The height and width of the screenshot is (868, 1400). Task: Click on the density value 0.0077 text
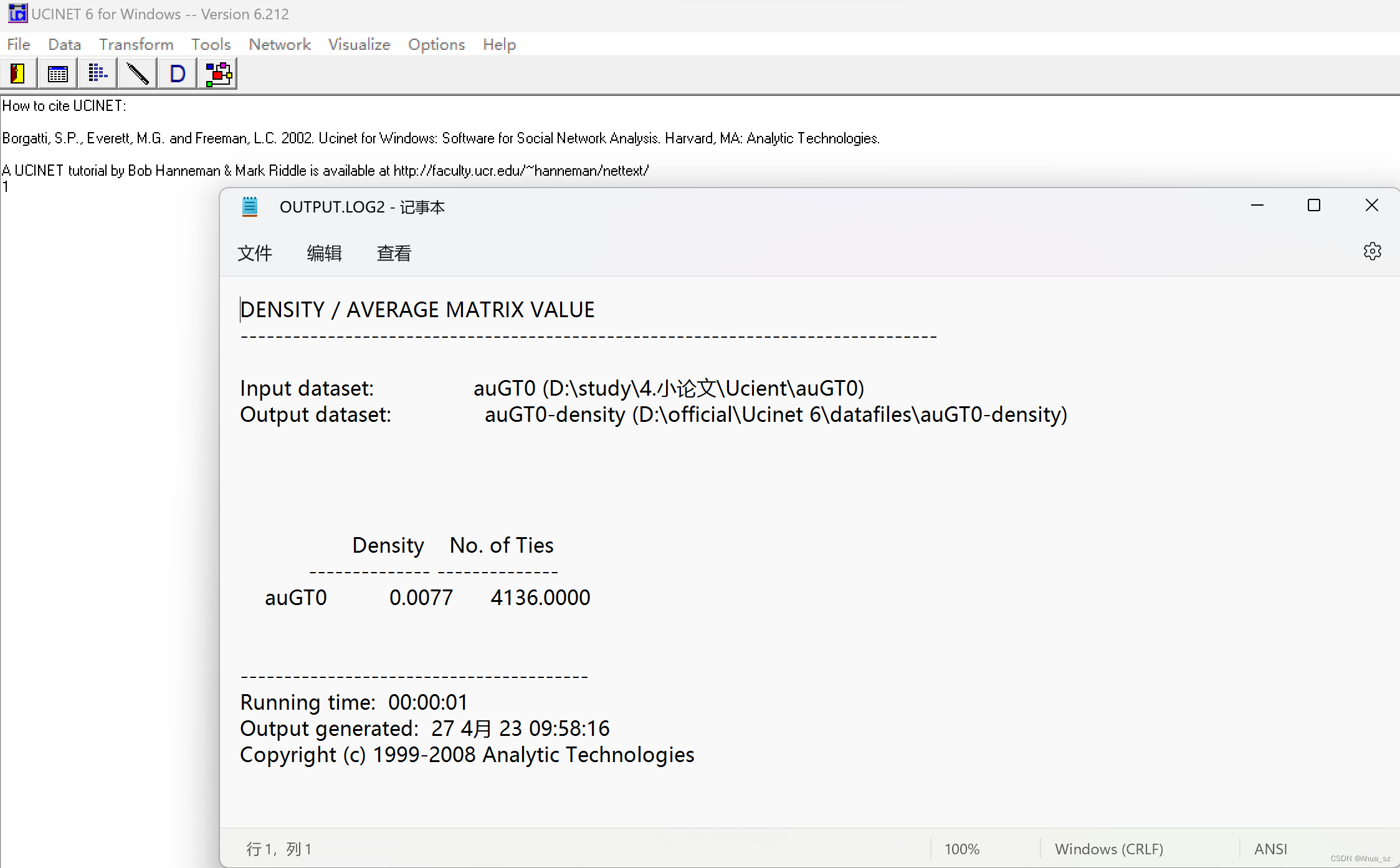[x=421, y=598]
